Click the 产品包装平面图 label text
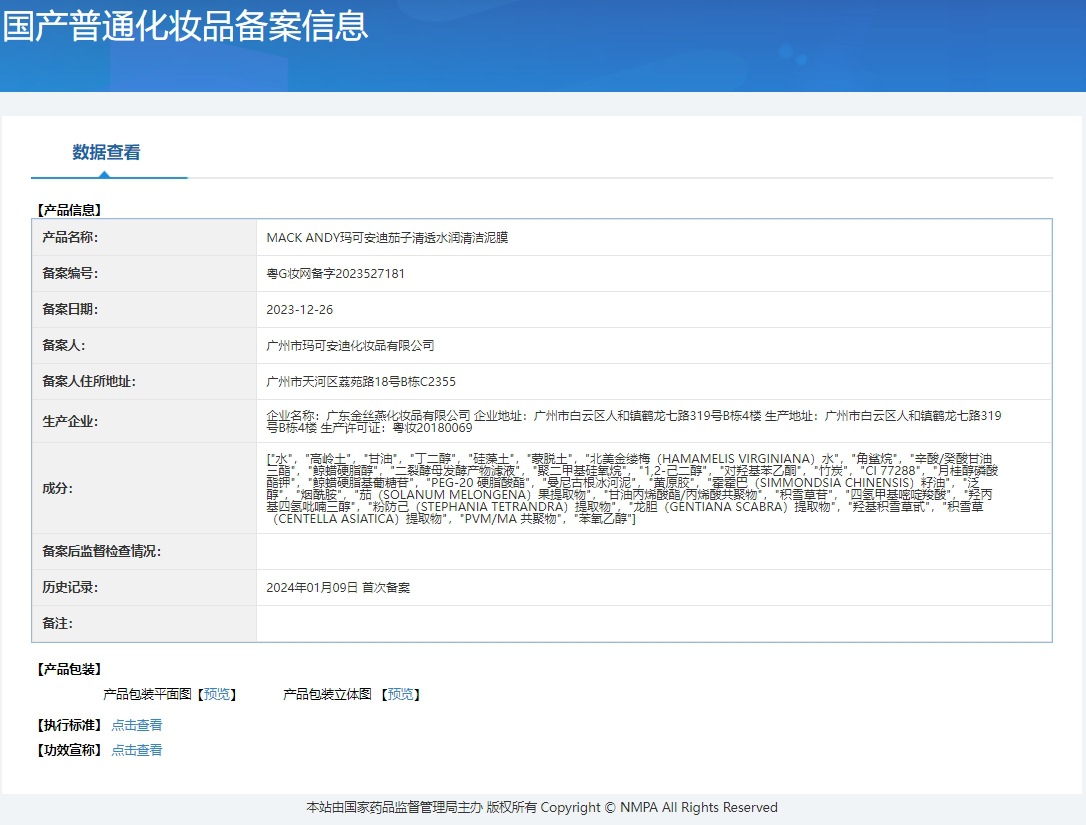Screen dimensions: 1086x825 pyautogui.click(x=148, y=694)
